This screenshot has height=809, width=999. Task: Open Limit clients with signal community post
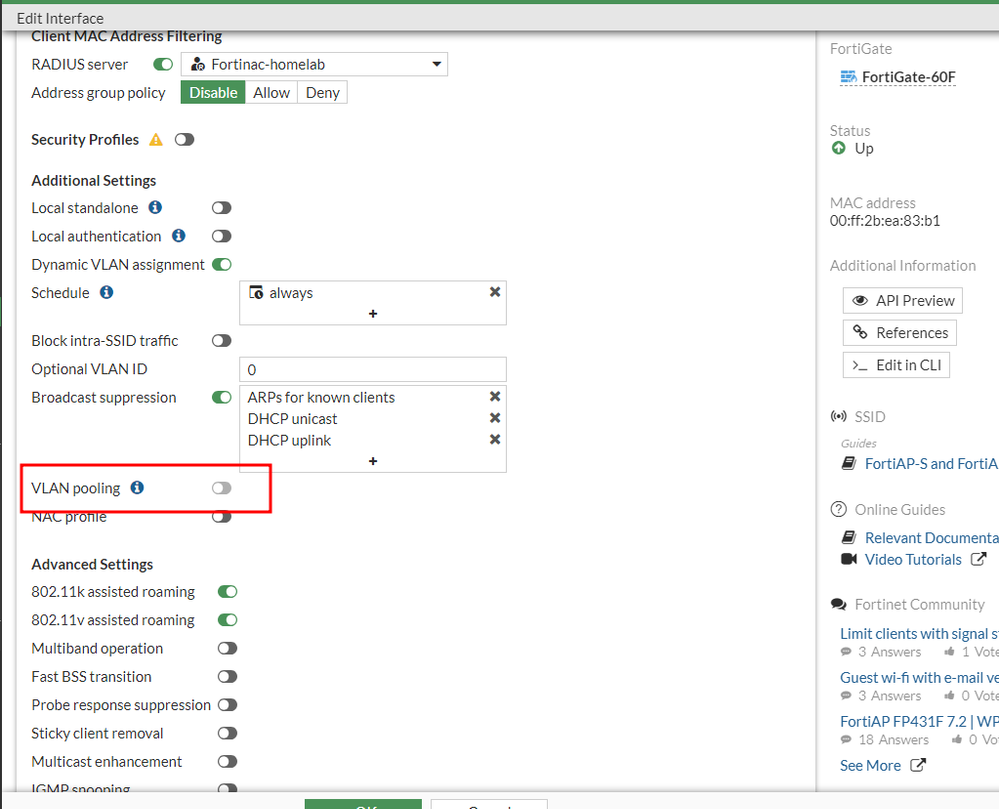click(919, 634)
